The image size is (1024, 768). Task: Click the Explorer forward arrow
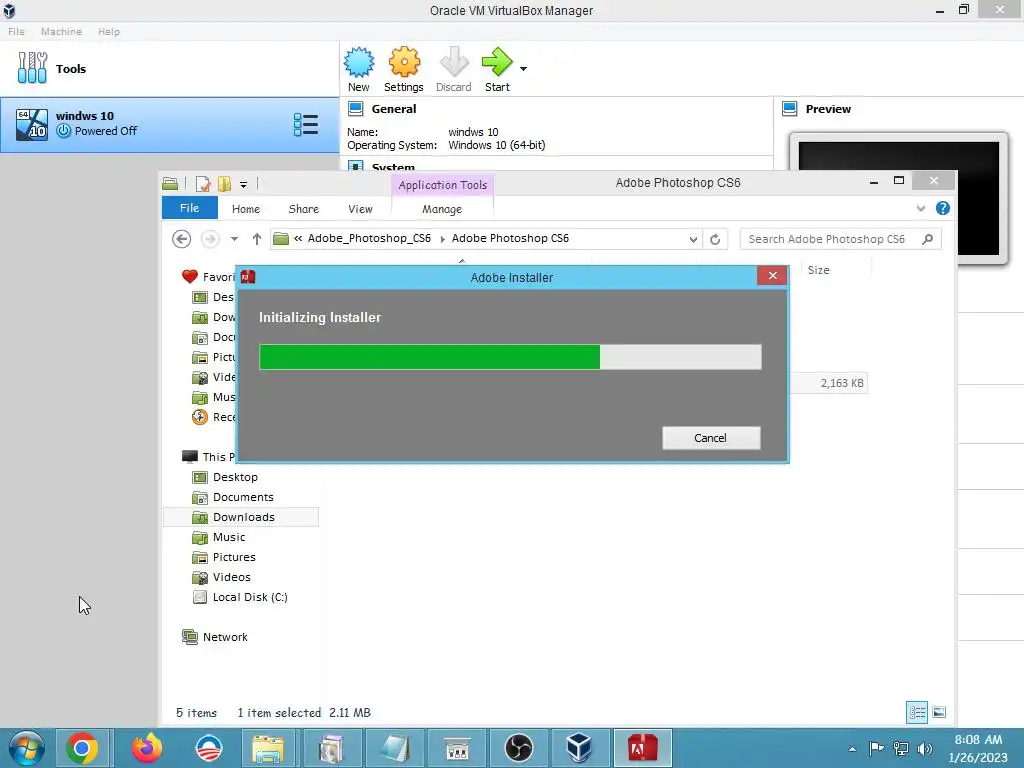pos(210,239)
